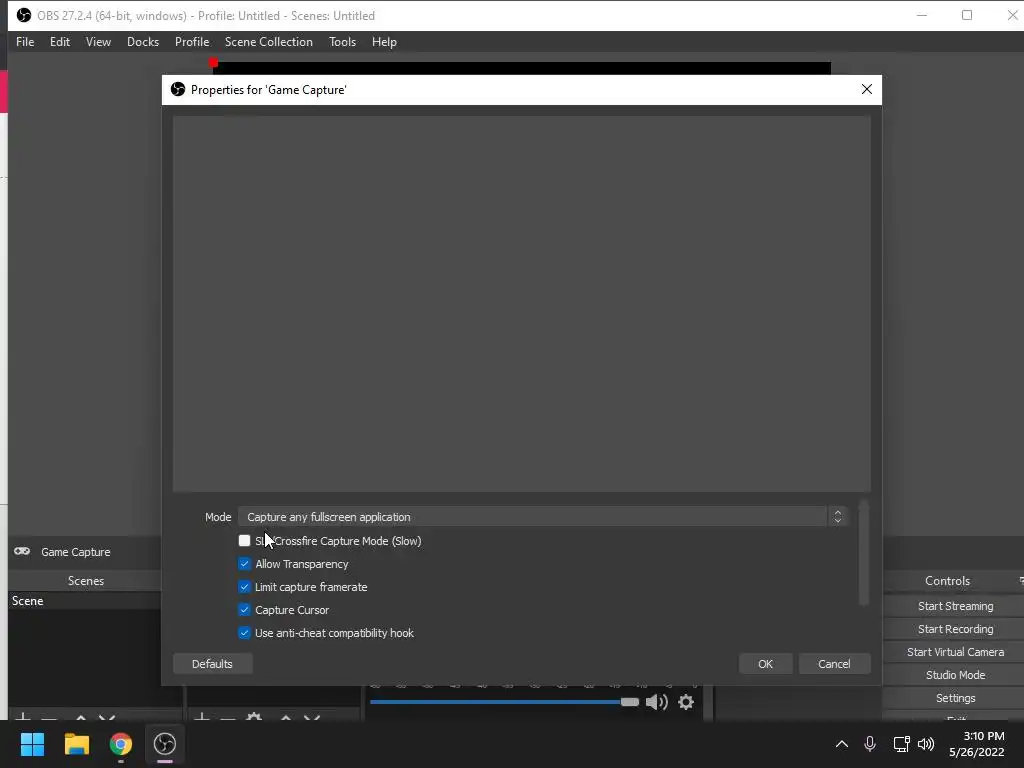The image size is (1024, 768).
Task: Open the File menu
Action: [25, 42]
